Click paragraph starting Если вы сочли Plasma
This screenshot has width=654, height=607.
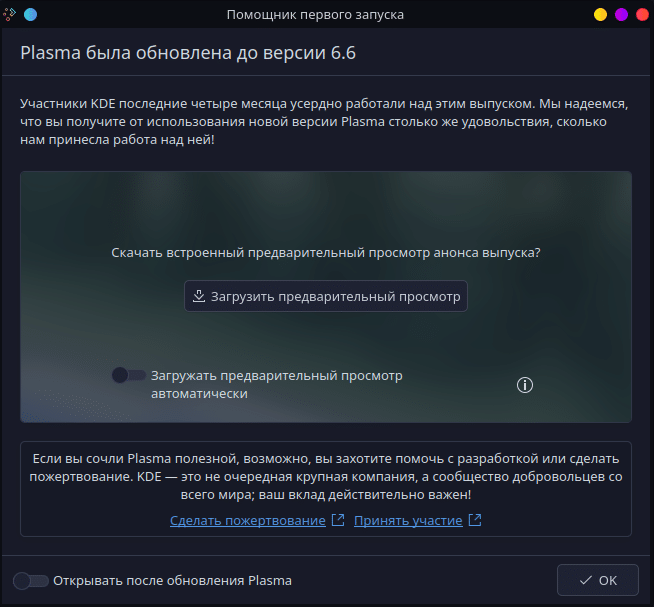click(x=326, y=476)
